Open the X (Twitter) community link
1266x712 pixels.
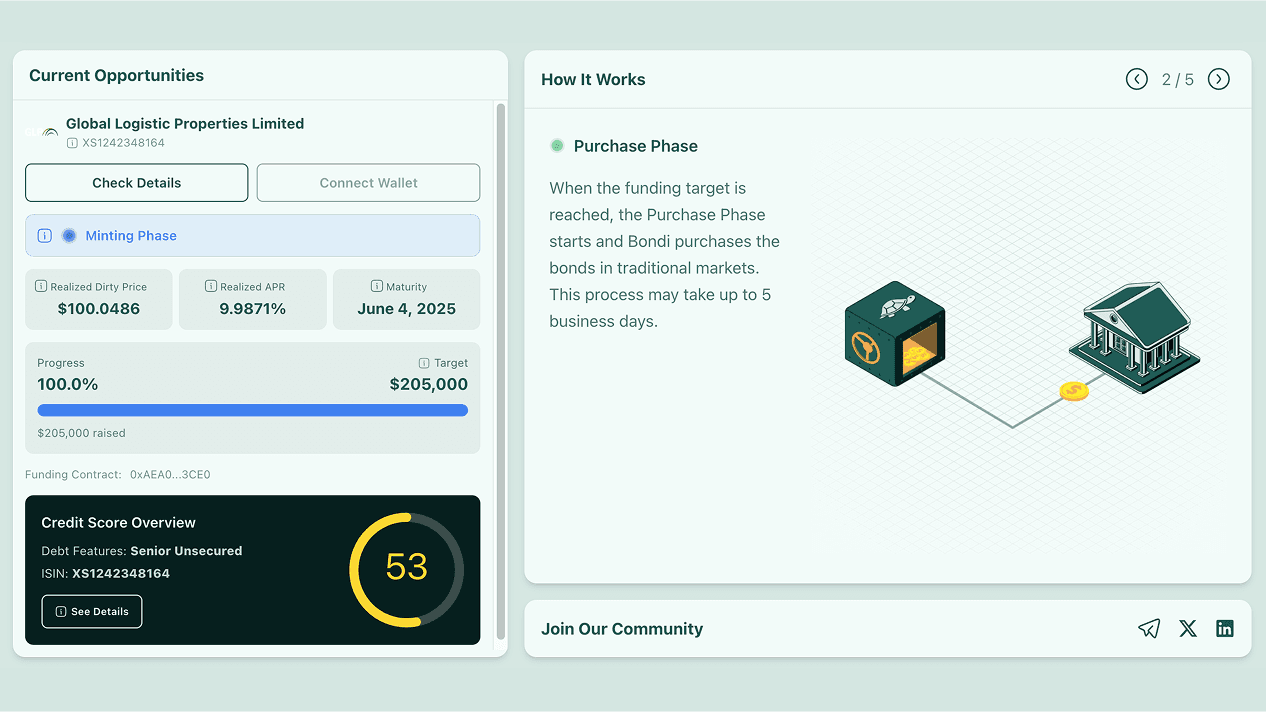1187,628
